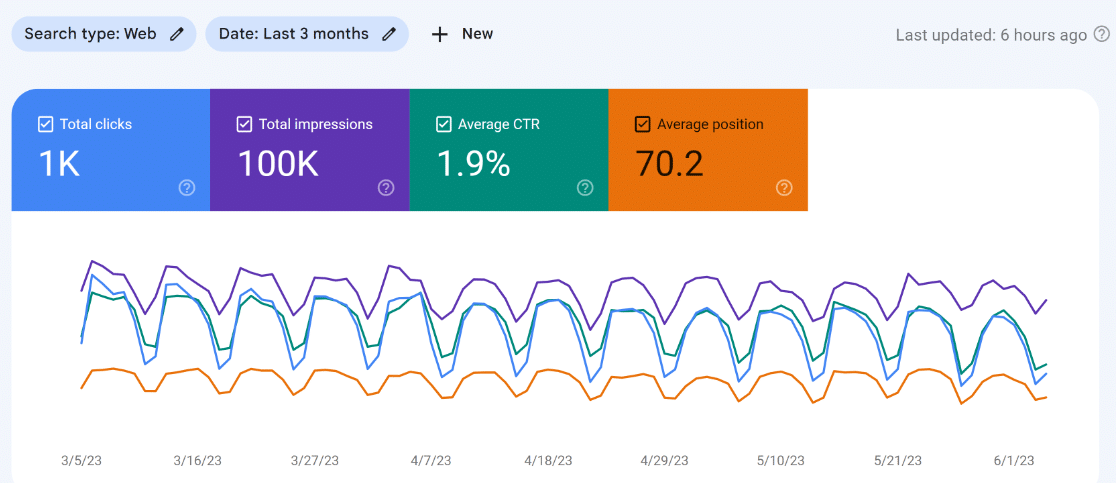Select the 70.2 Average position value
Image resolution: width=1116 pixels, height=483 pixels.
[672, 164]
